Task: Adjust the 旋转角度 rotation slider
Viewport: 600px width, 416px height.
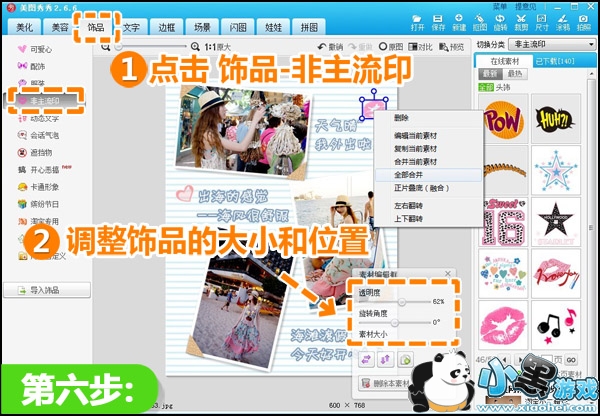Action: tap(394, 323)
